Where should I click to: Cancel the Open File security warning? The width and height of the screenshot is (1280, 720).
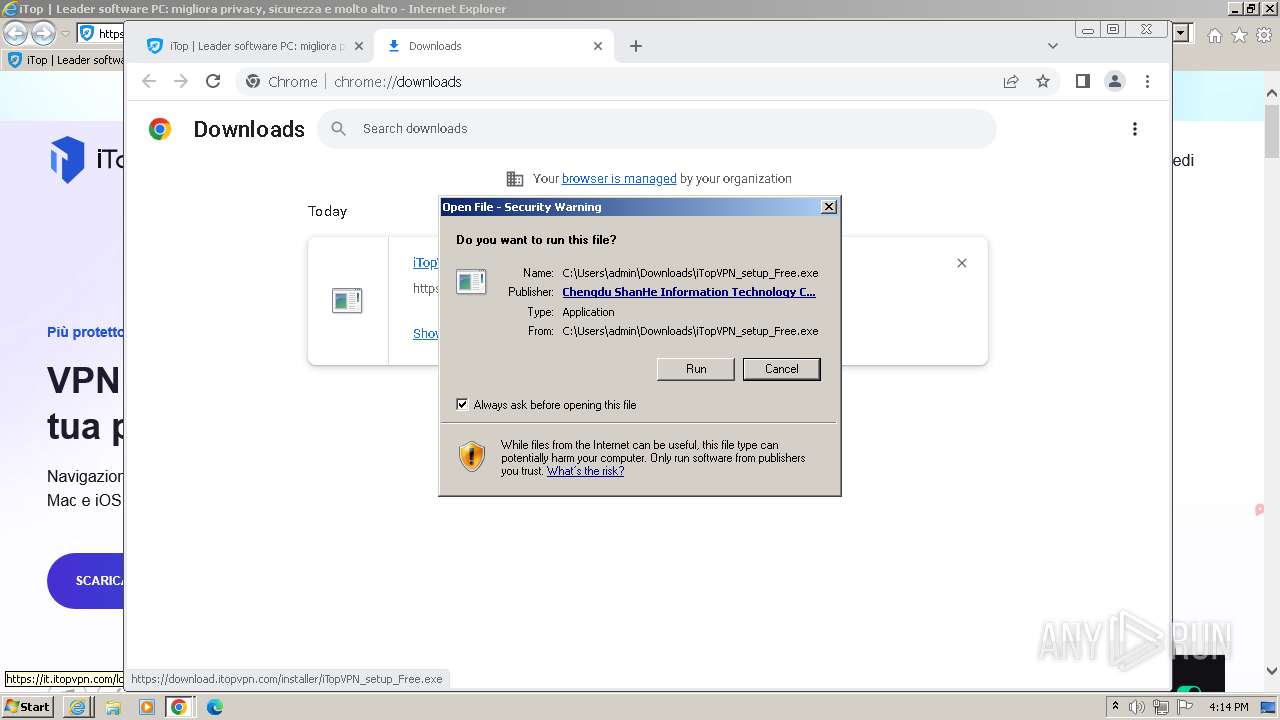click(x=781, y=369)
